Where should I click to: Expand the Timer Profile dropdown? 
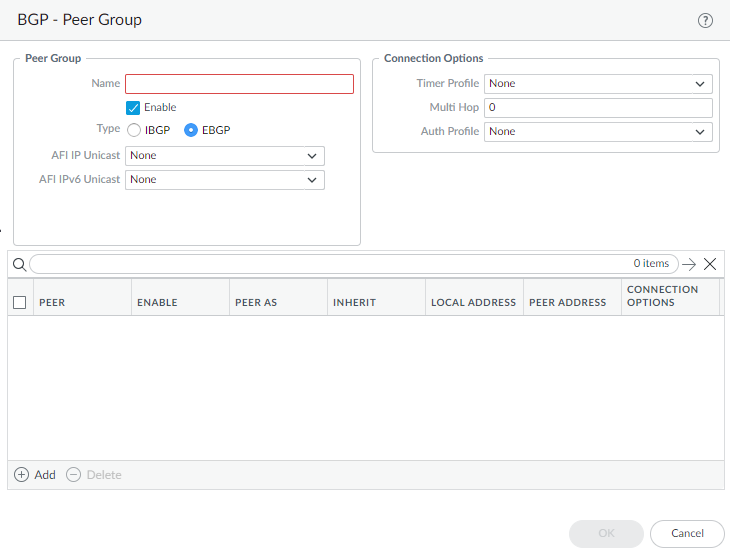coord(598,84)
